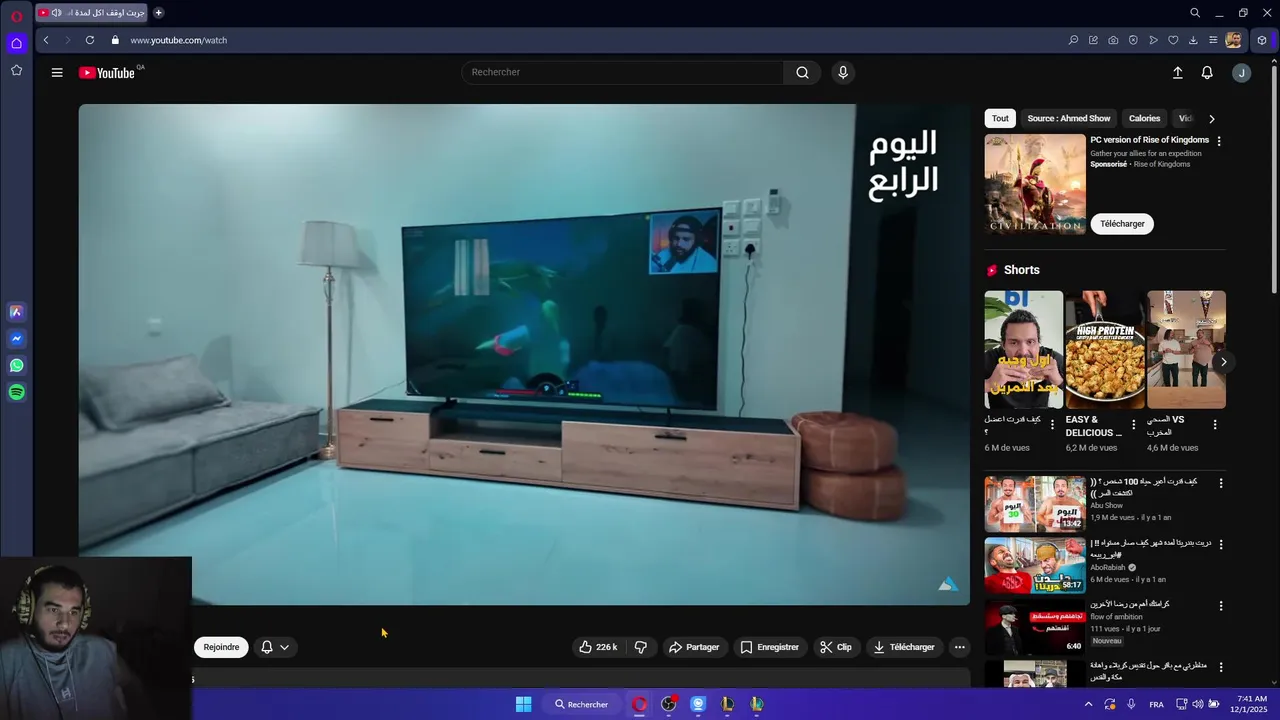Add page to bookmarks heart icon
Screen dimensions: 1280x720
click(x=1173, y=40)
